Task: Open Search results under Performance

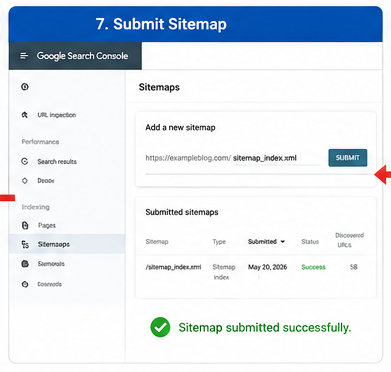Action: pyautogui.click(x=57, y=162)
